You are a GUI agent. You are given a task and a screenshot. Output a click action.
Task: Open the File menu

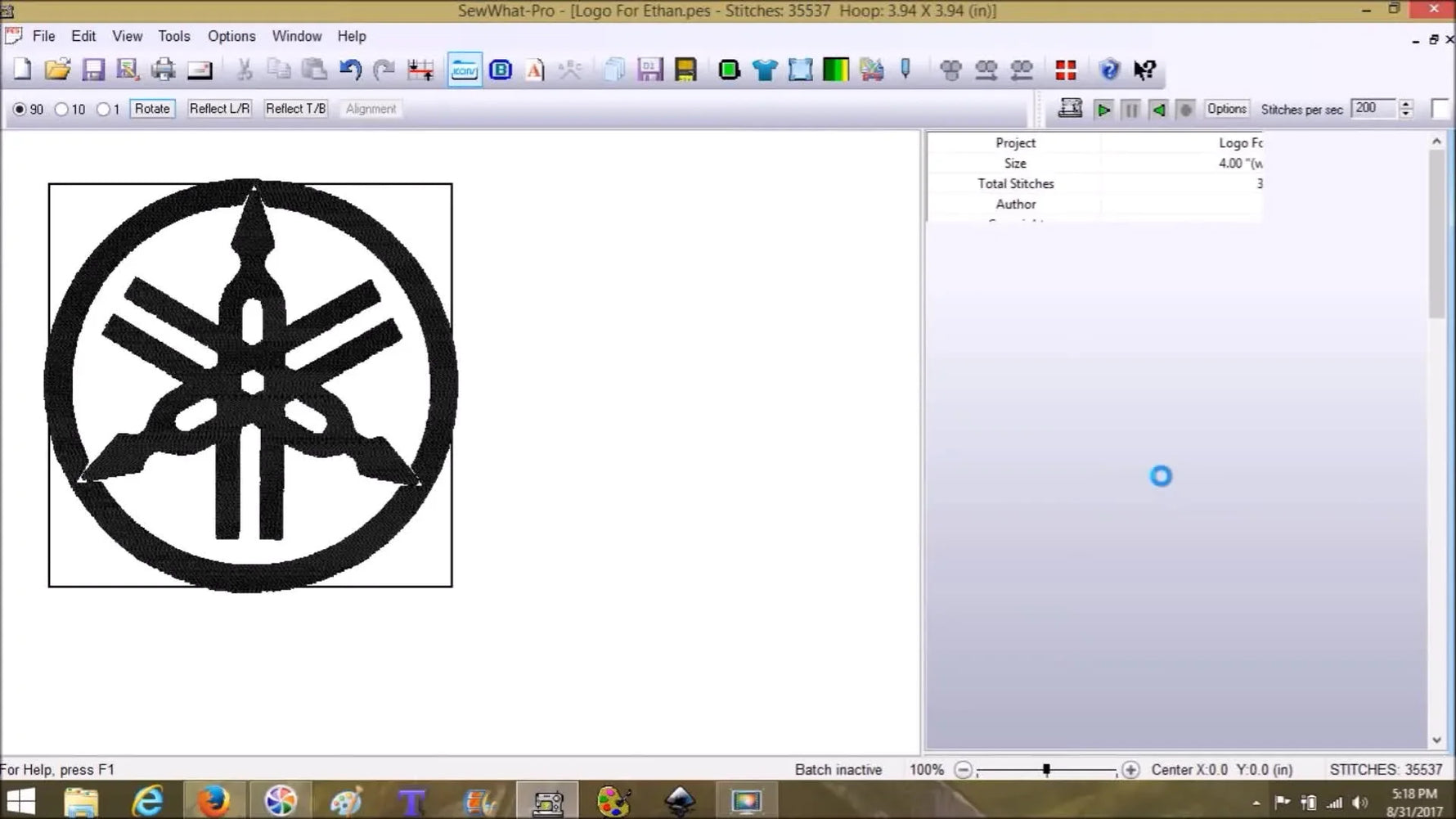pyautogui.click(x=44, y=36)
